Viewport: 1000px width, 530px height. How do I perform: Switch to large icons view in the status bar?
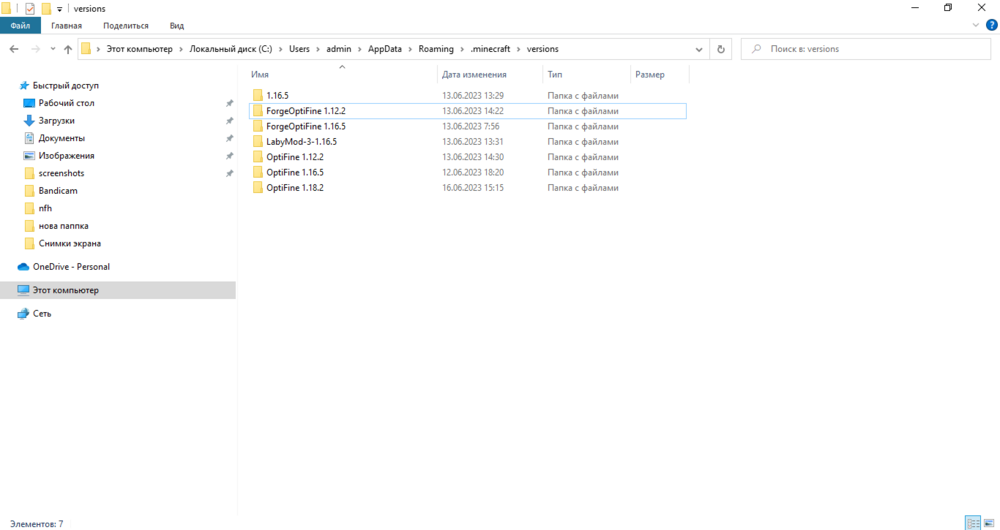(989, 524)
